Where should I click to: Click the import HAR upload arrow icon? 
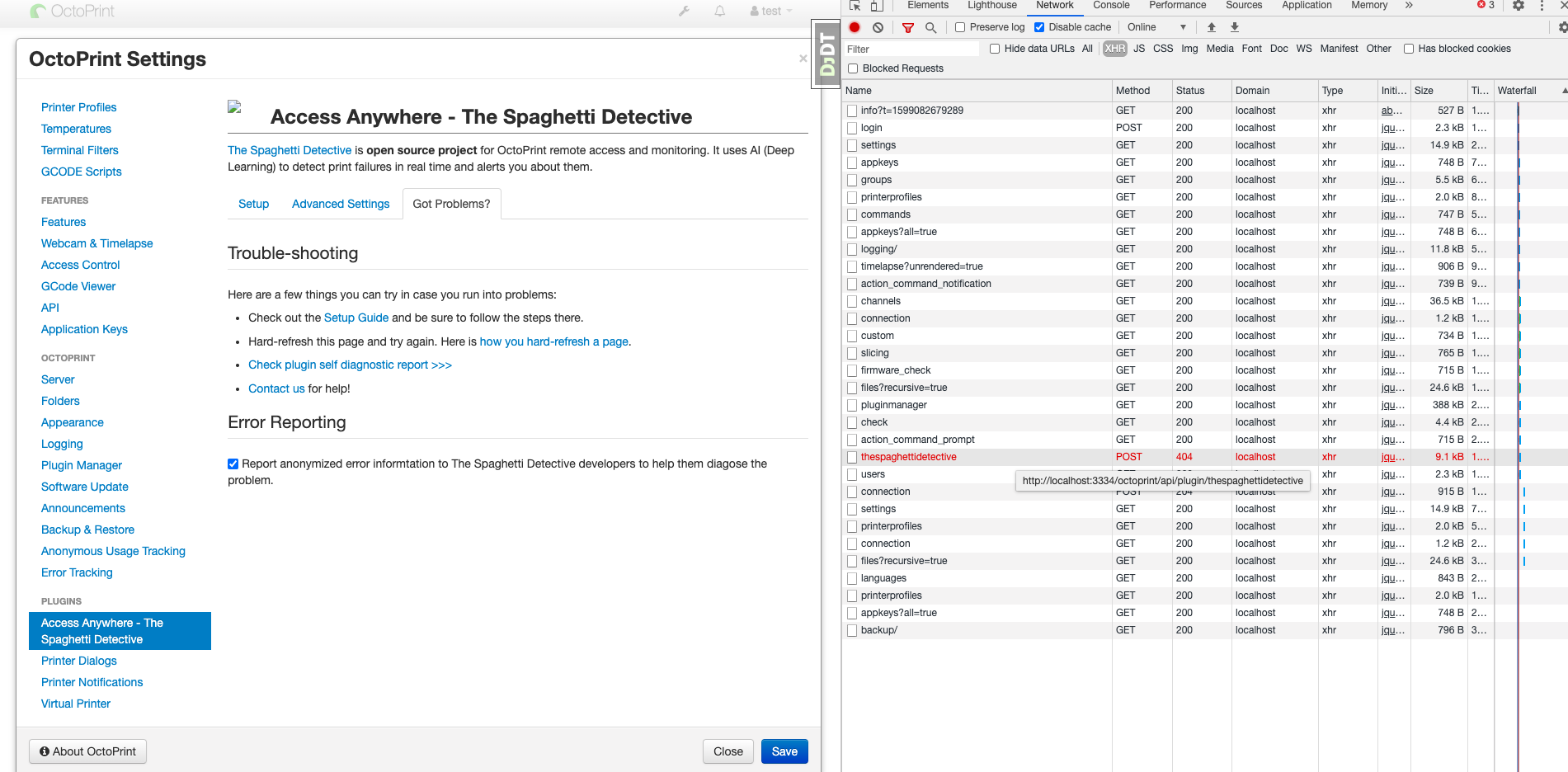1212,27
